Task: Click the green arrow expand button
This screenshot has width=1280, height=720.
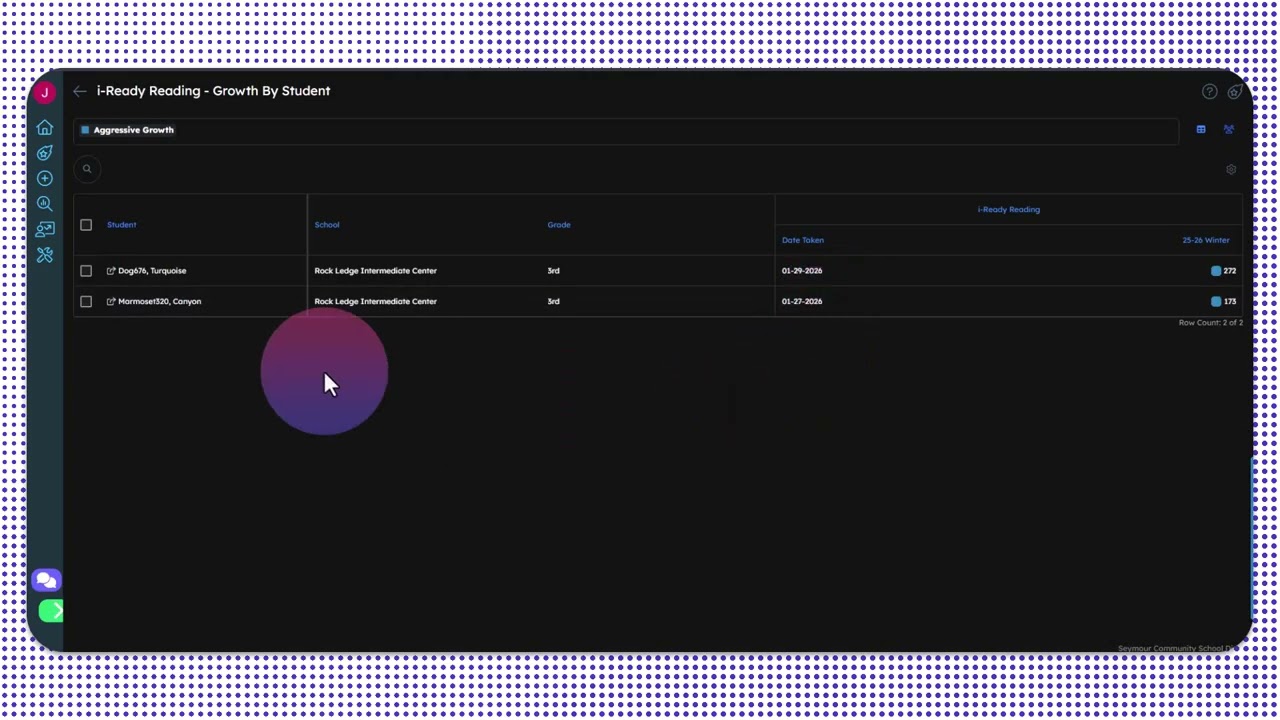Action: click(51, 611)
